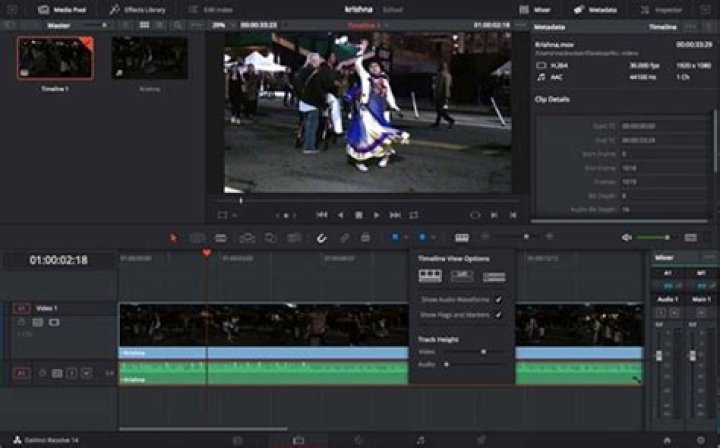Click the zoom in plus icon
This screenshot has width=720, height=448.
pyautogui.click(x=549, y=236)
